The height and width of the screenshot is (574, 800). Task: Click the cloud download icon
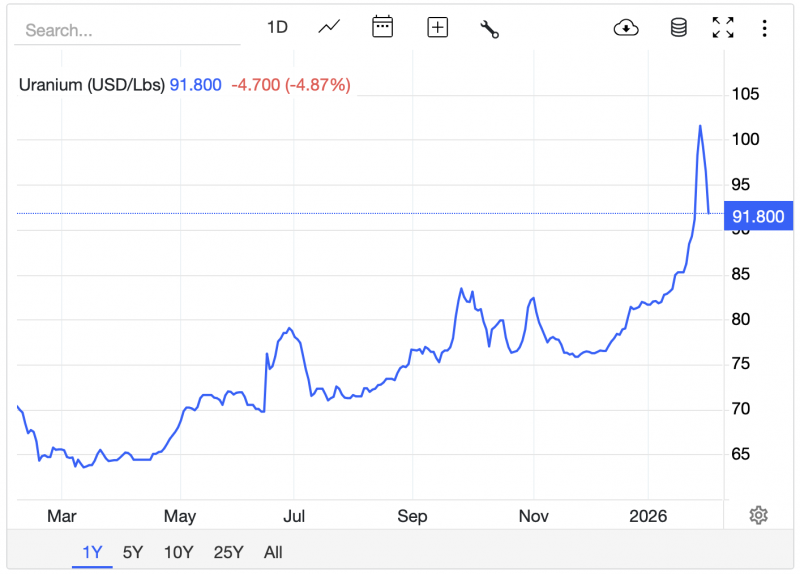(x=626, y=28)
